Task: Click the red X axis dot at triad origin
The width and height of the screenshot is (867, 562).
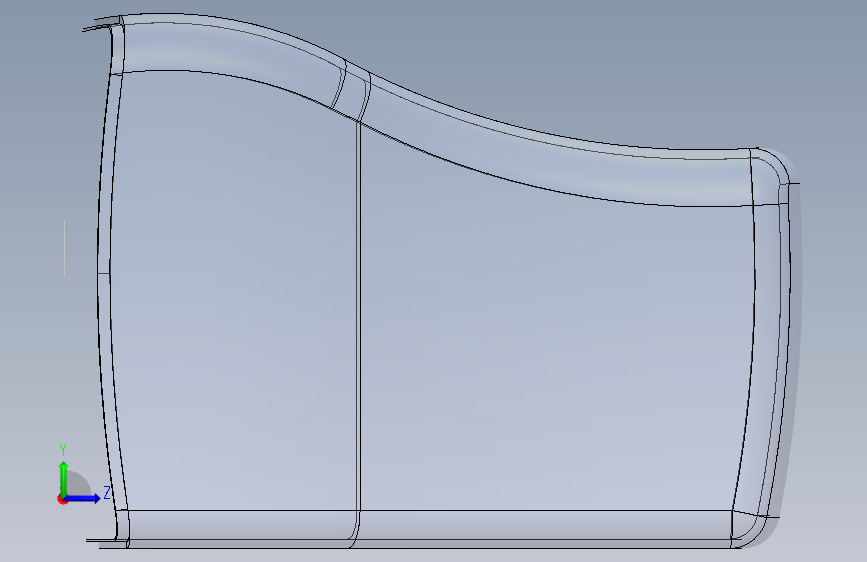Action: (61, 499)
